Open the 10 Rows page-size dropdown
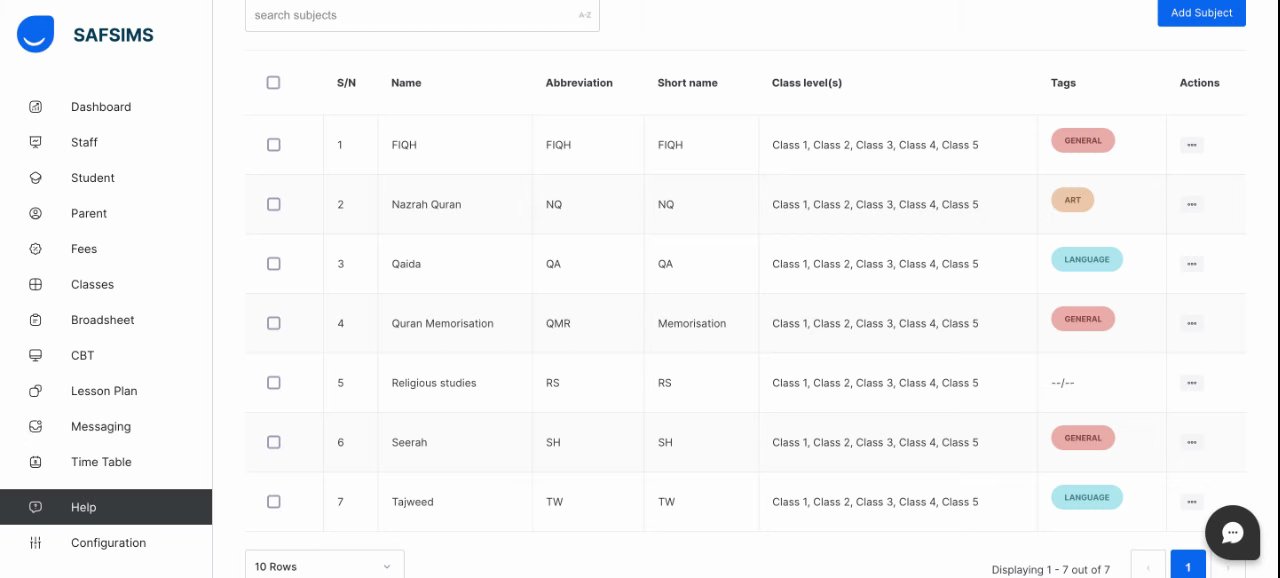Viewport: 1280px width, 578px height. coord(324,566)
